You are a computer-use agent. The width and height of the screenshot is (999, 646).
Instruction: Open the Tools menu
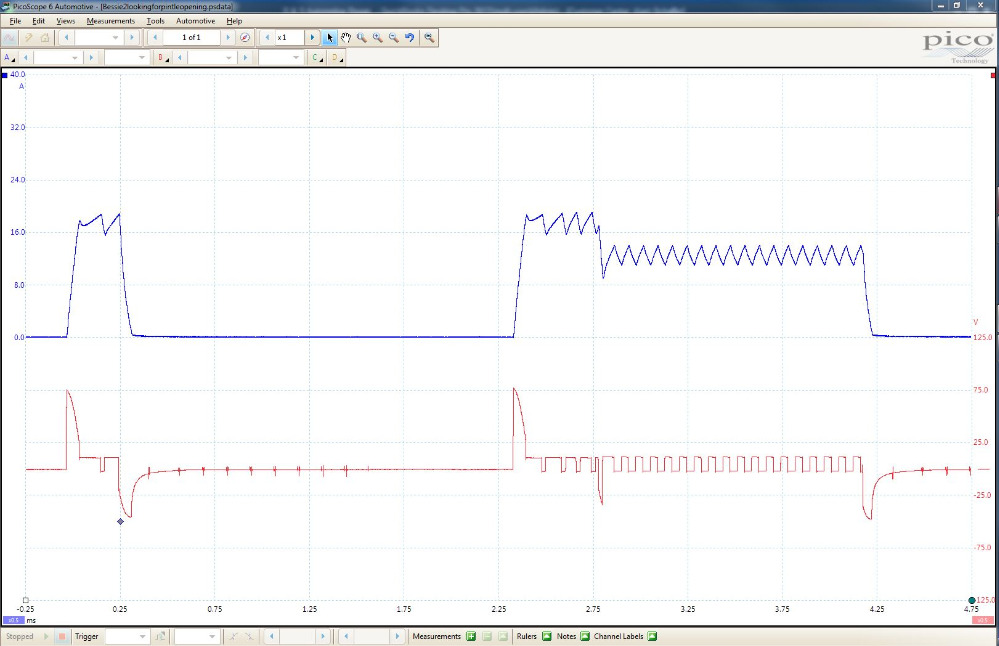(x=155, y=21)
